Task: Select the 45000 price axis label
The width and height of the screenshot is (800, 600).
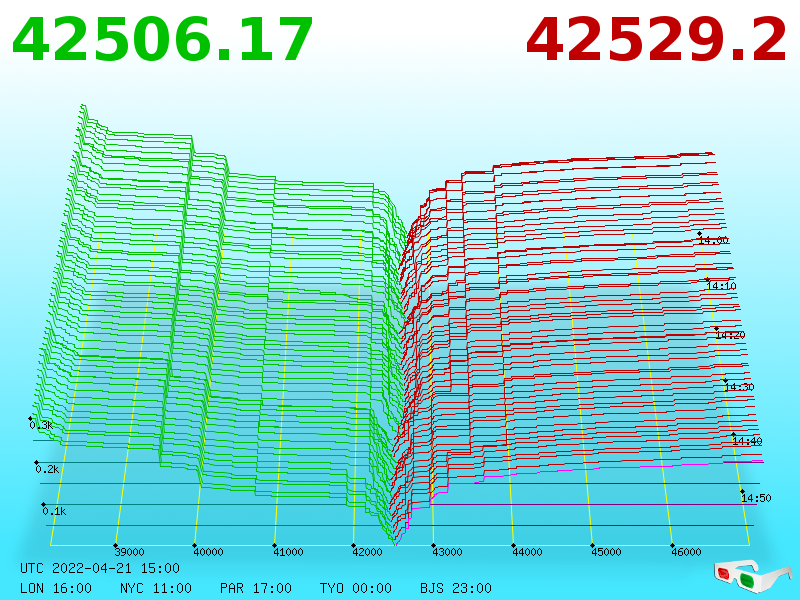Action: pos(606,552)
